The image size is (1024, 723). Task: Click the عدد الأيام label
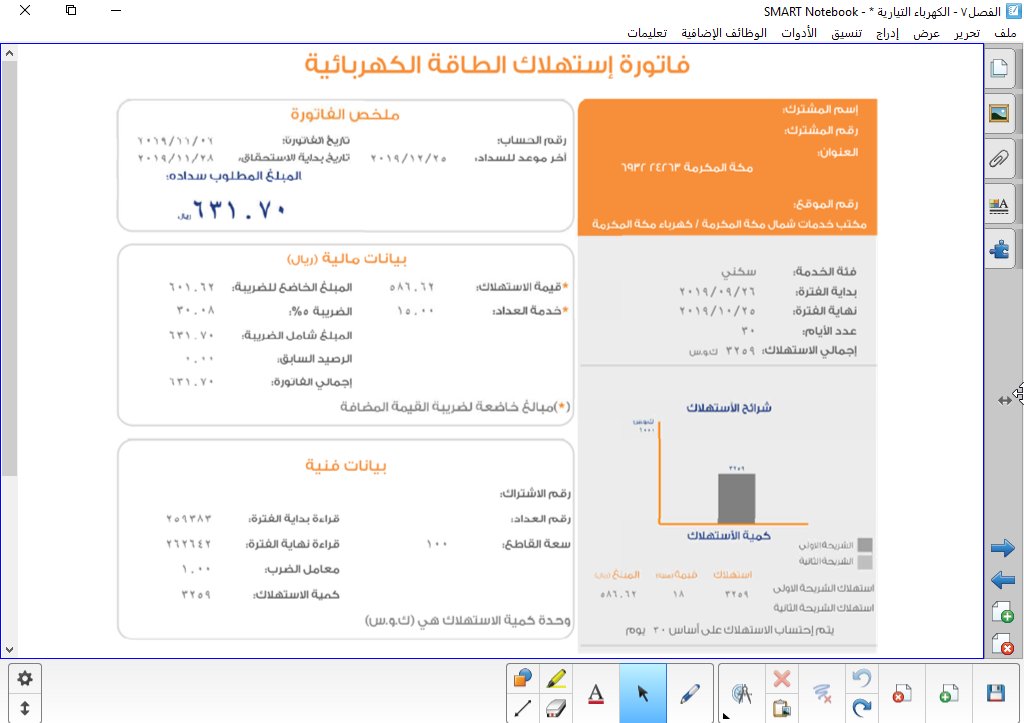[827, 330]
